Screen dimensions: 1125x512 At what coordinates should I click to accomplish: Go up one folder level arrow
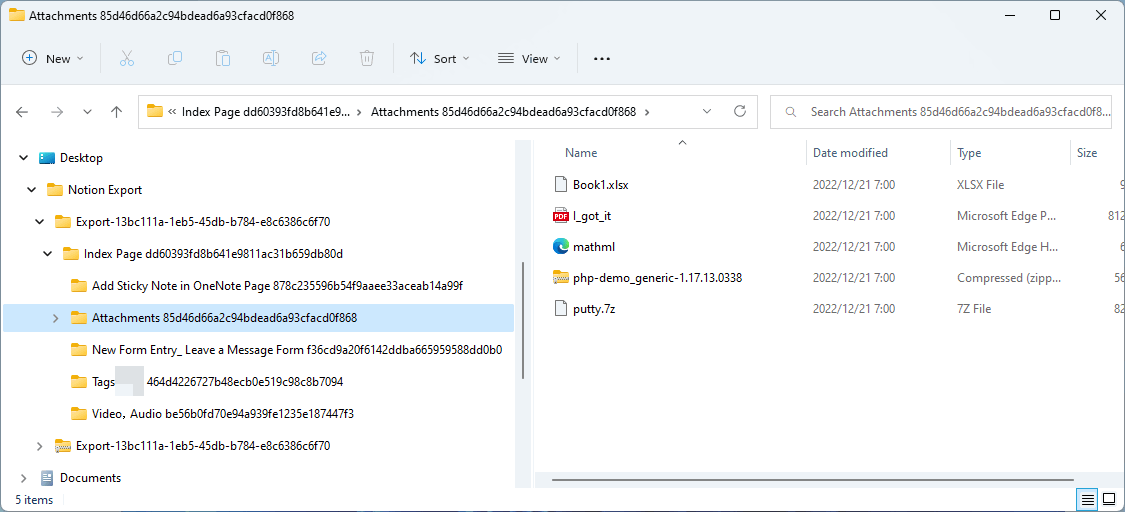point(116,112)
